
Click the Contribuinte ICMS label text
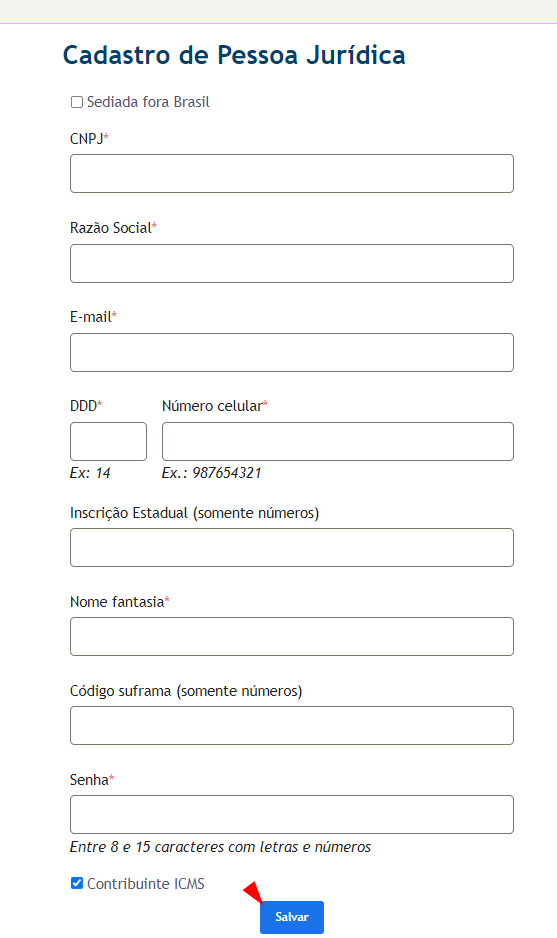[146, 884]
